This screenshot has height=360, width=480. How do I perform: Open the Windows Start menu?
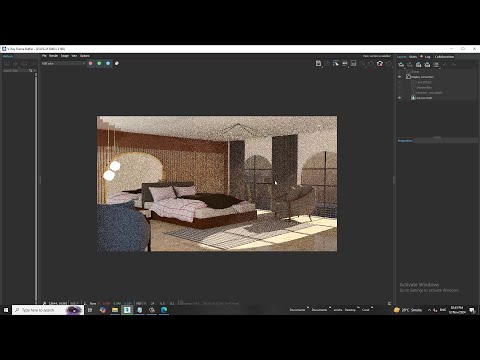click(6, 310)
